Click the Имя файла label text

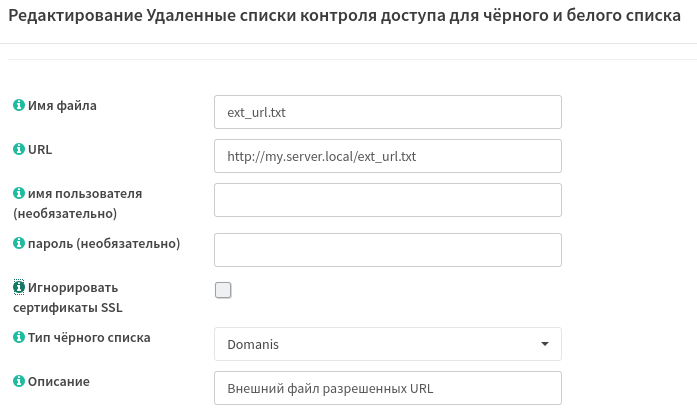tap(62, 106)
